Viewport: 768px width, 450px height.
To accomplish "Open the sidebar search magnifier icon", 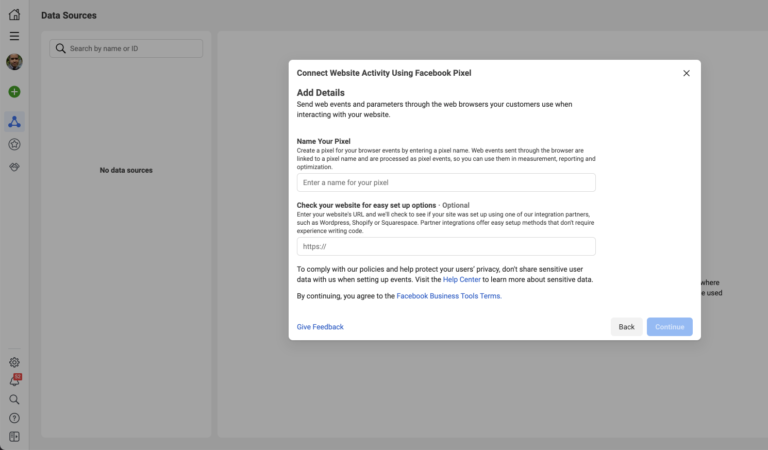I will click(x=14, y=400).
